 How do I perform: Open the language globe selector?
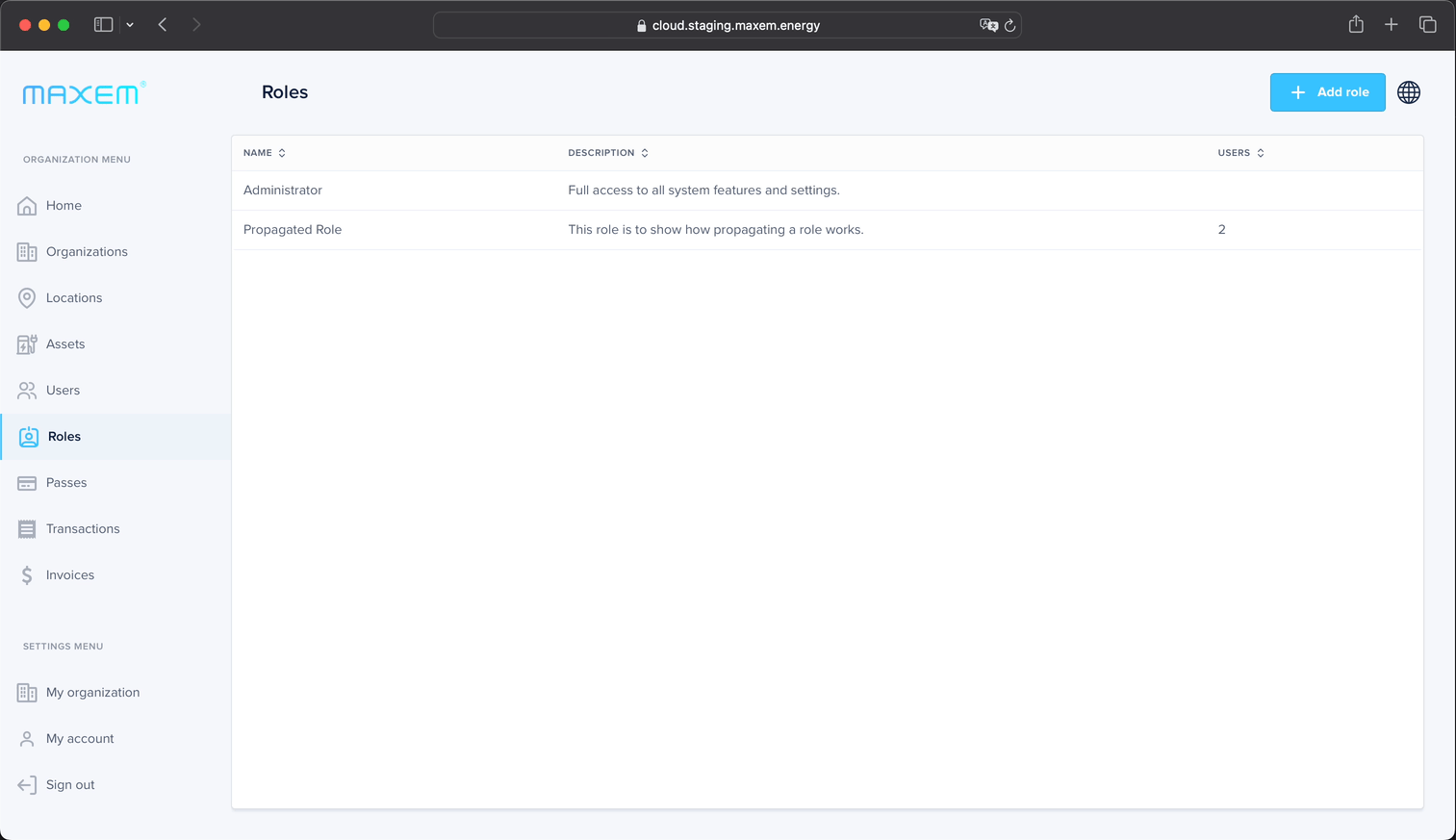tap(1408, 91)
